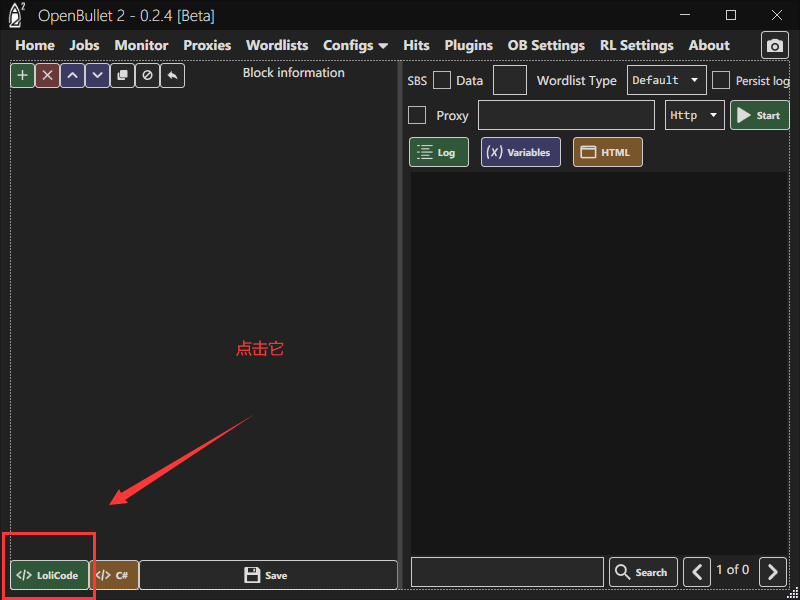Click the red remove block X icon
This screenshot has width=800, height=600.
click(47, 76)
